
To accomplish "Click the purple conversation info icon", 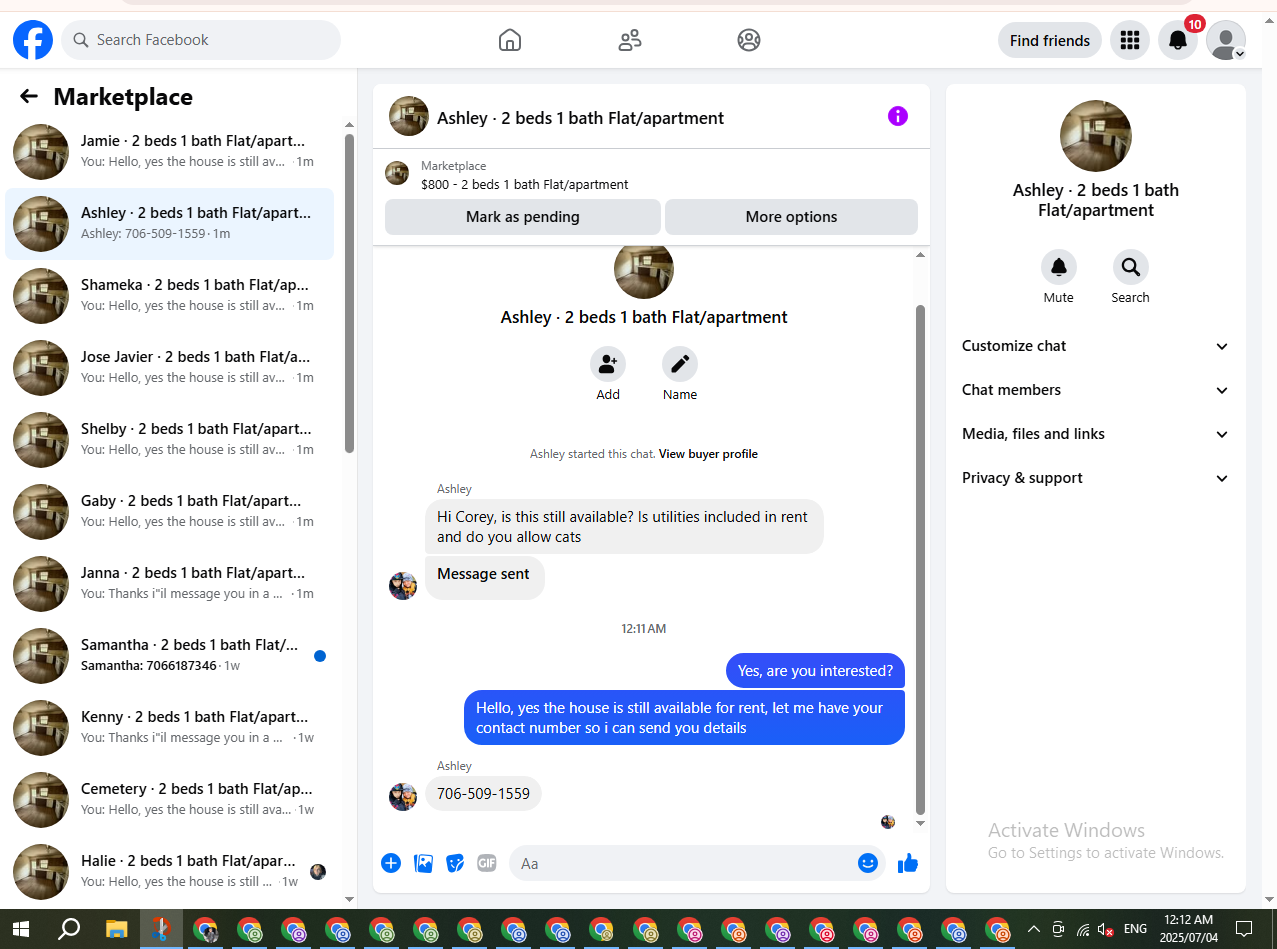I will [898, 116].
